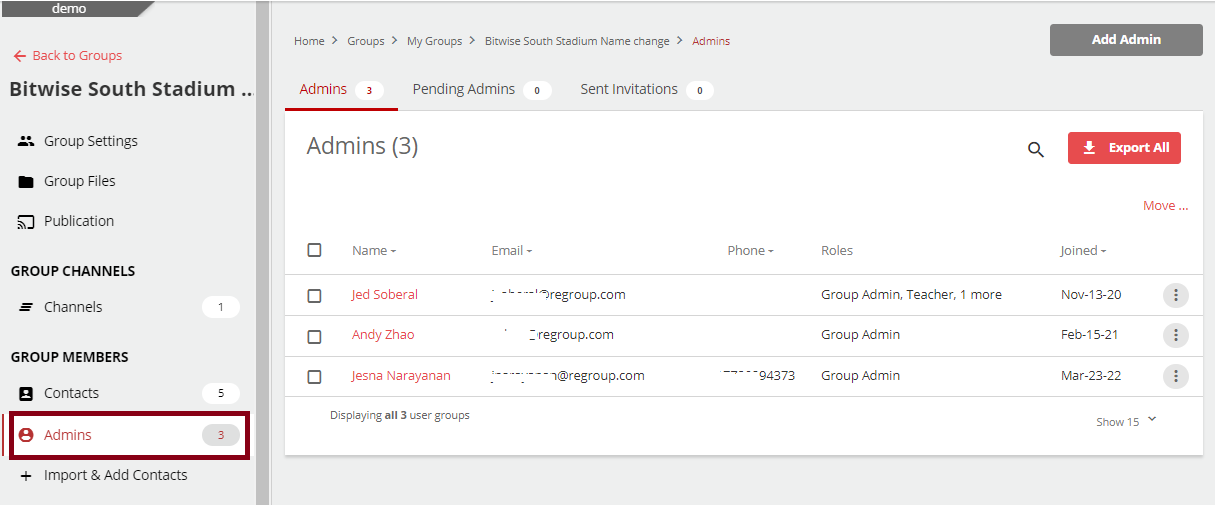The image size is (1215, 505).
Task: Select the Admins sidebar entry
Action: (129, 435)
